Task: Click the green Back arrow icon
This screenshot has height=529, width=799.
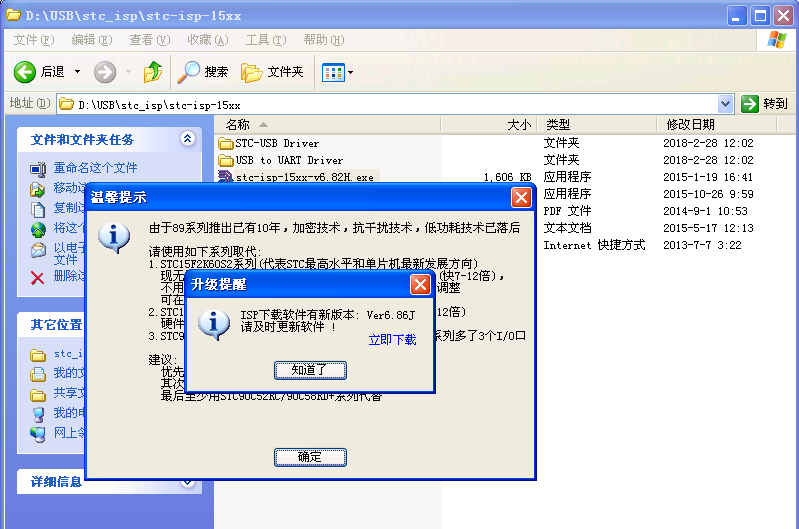Action: coord(24,72)
